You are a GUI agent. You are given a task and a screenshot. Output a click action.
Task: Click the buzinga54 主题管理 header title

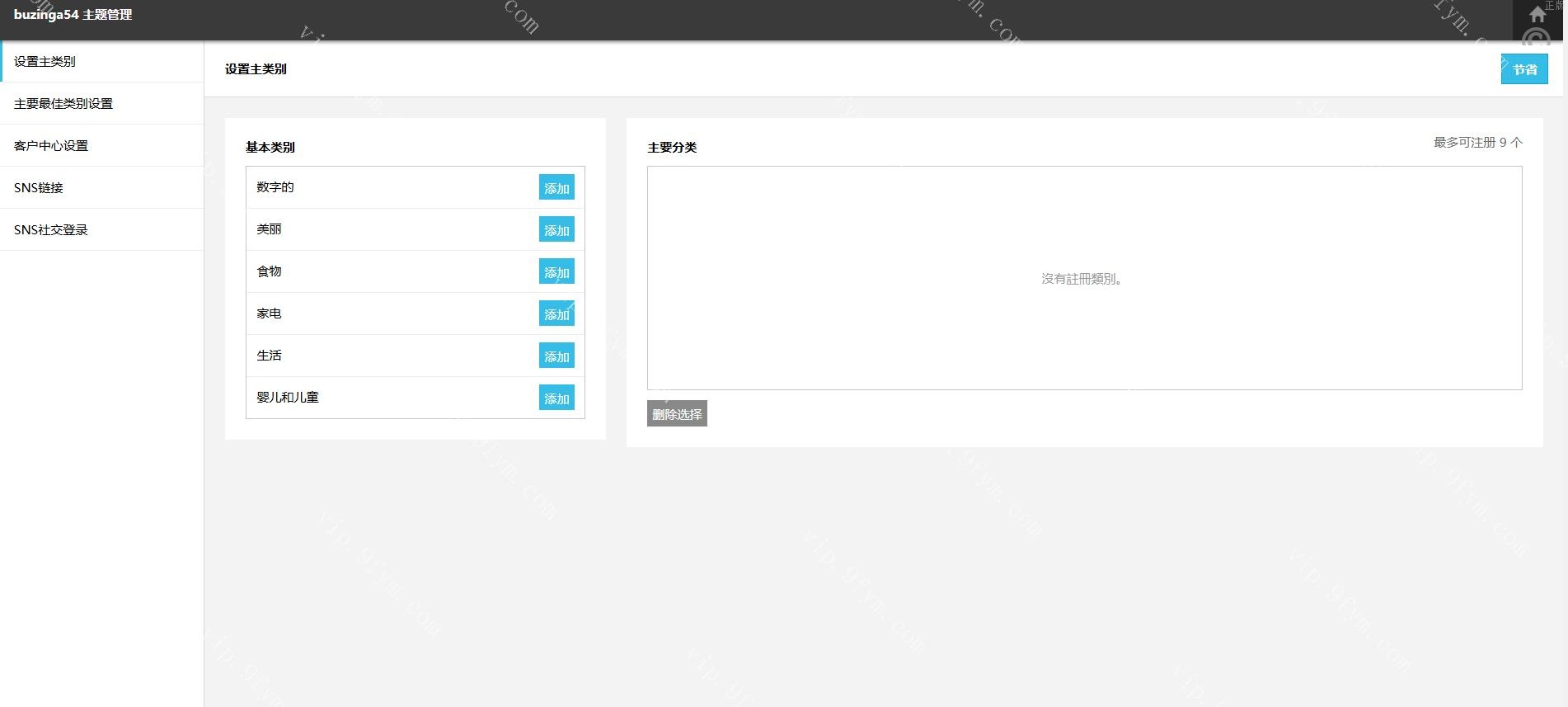(x=73, y=15)
